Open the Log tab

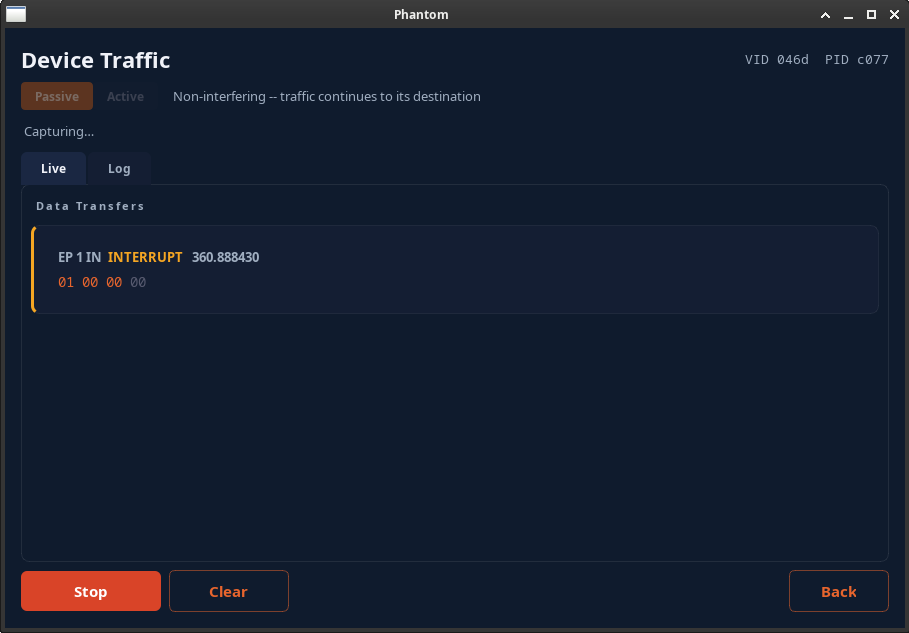click(119, 169)
